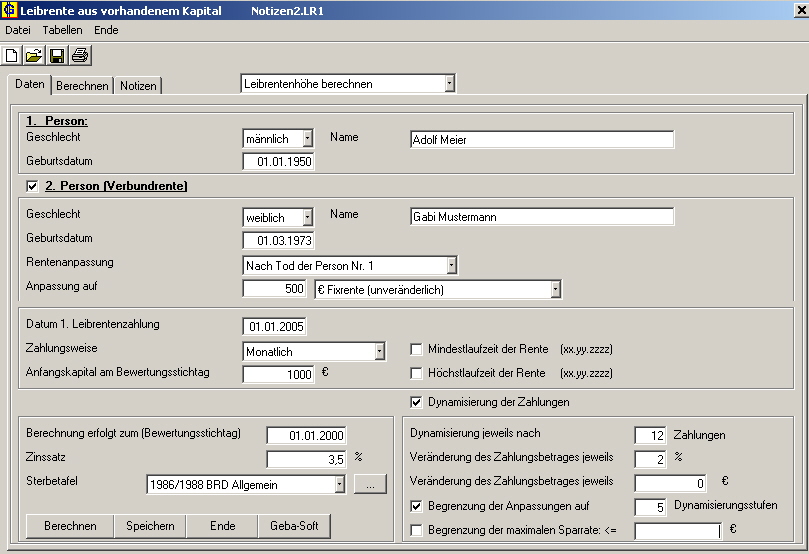Enable Höchstlaufzeit der Rente checkbox
809x554 pixels.
[417, 373]
